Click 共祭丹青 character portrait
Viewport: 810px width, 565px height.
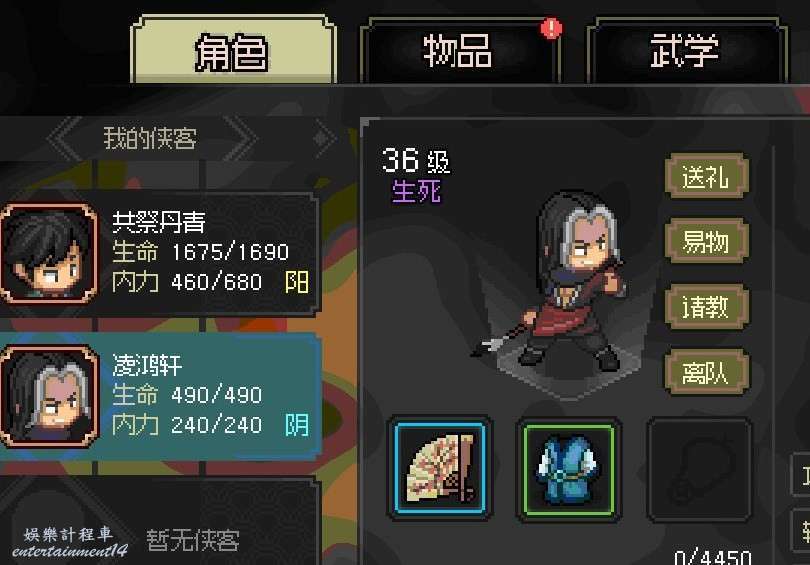(49, 253)
